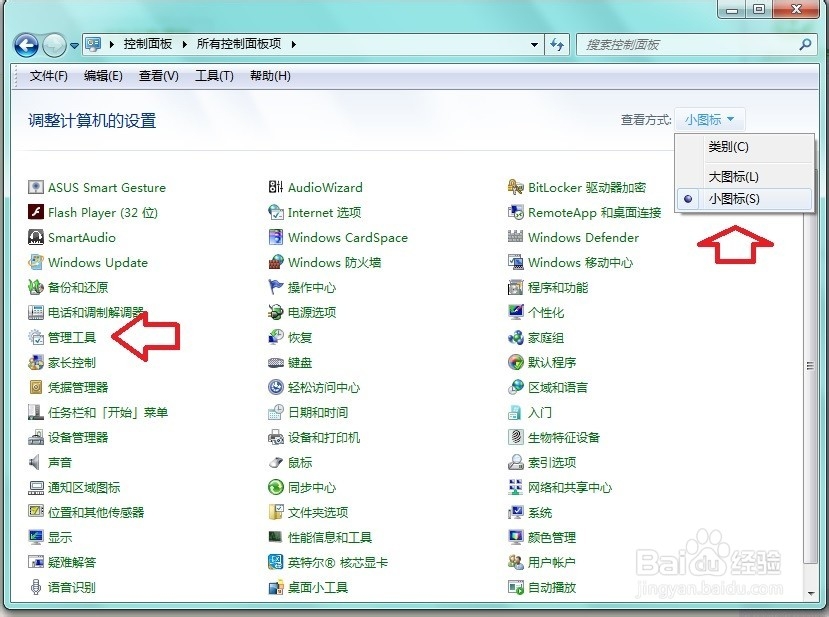The image size is (829, 617).
Task: Open the ASUS Smart Gesture icon
Action: click(x=35, y=187)
